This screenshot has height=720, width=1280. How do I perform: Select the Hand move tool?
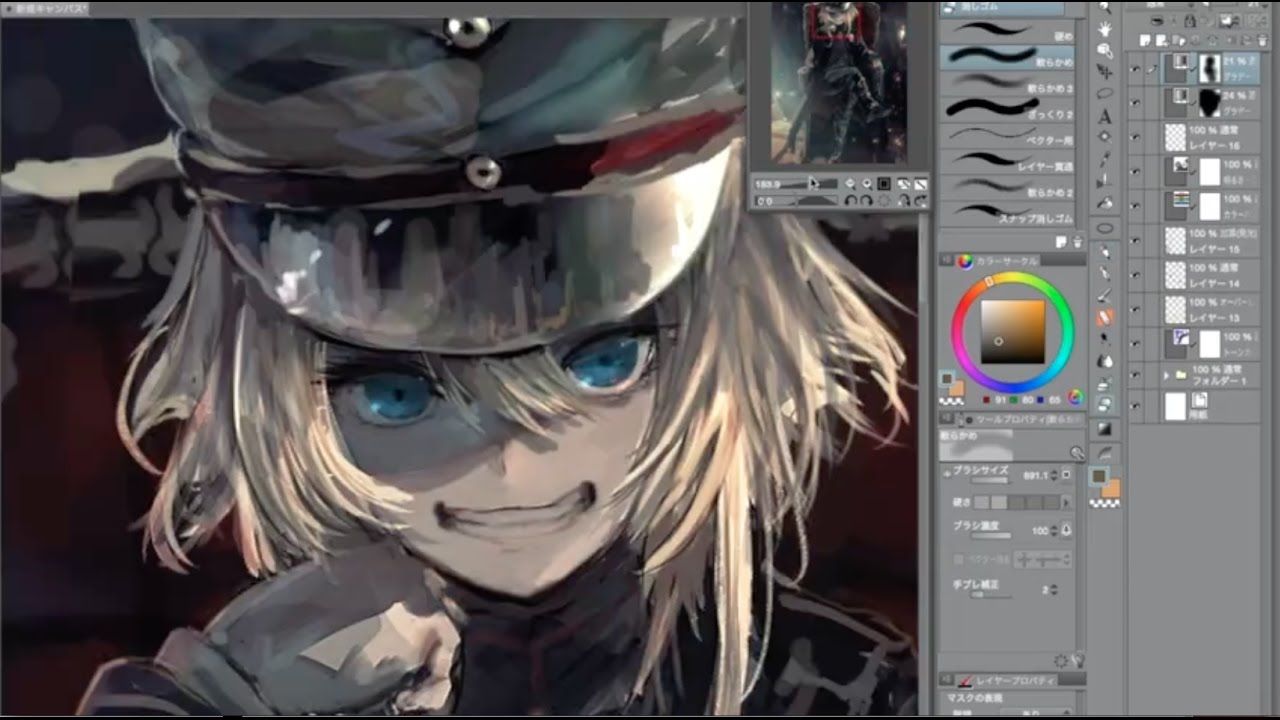coord(1105,28)
